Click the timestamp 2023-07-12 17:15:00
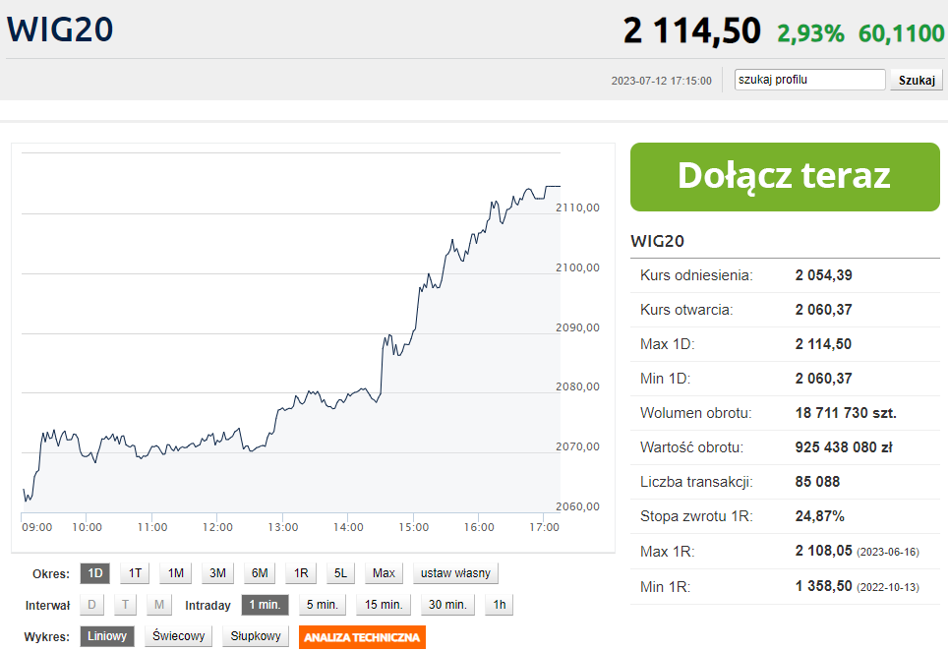This screenshot has width=948, height=651. pyautogui.click(x=661, y=81)
